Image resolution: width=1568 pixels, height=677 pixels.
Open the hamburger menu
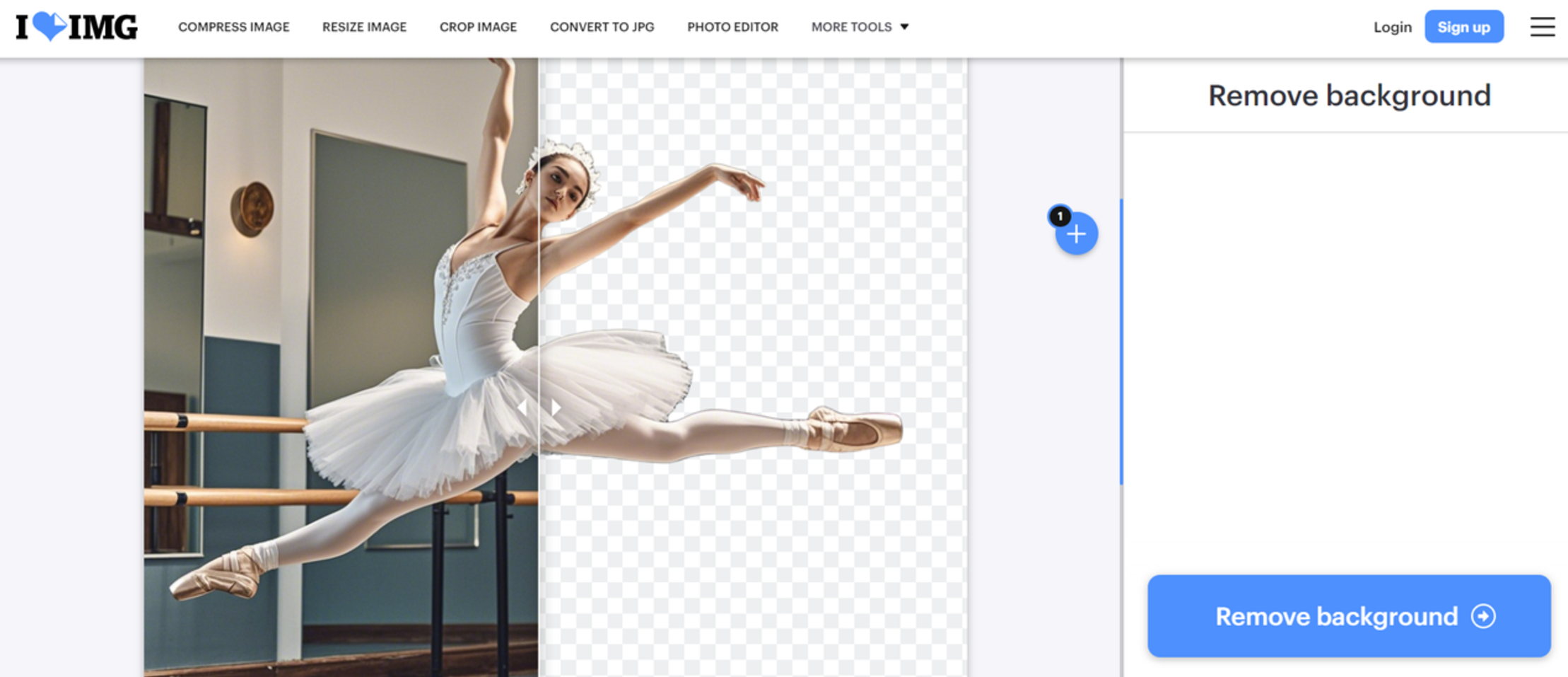tap(1542, 27)
